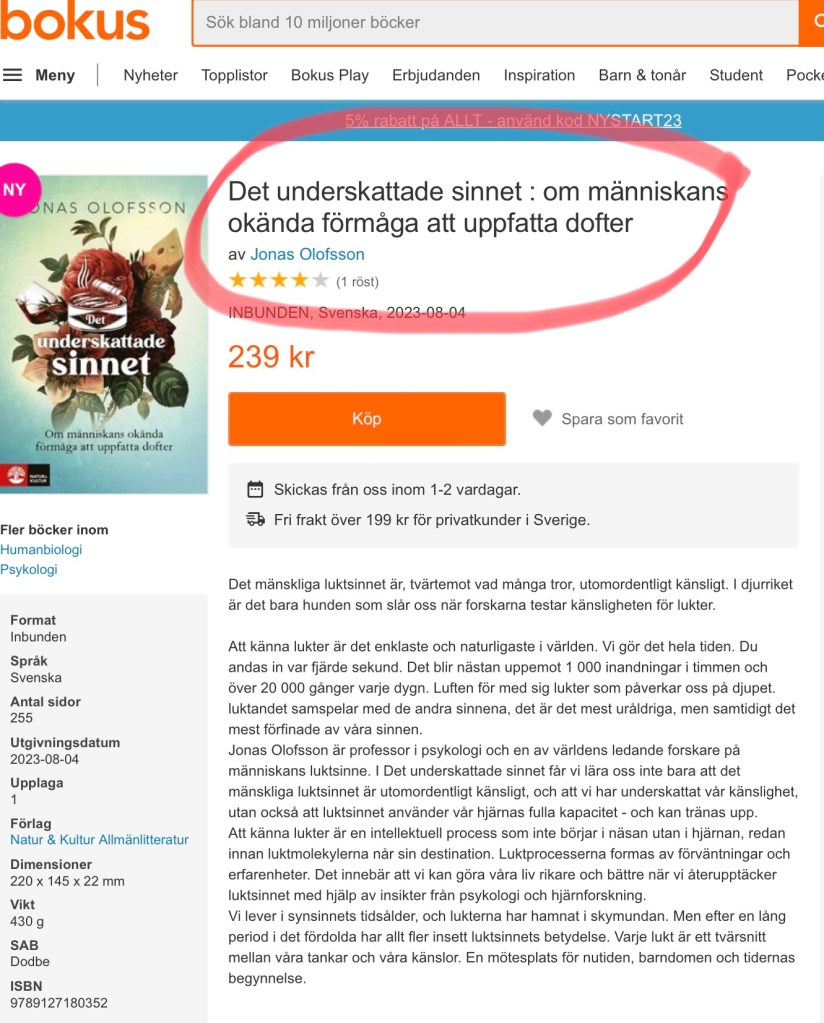Open Natur & Kultur Allmänlitteratur publisher link
This screenshot has height=1023, width=824.
pos(99,840)
